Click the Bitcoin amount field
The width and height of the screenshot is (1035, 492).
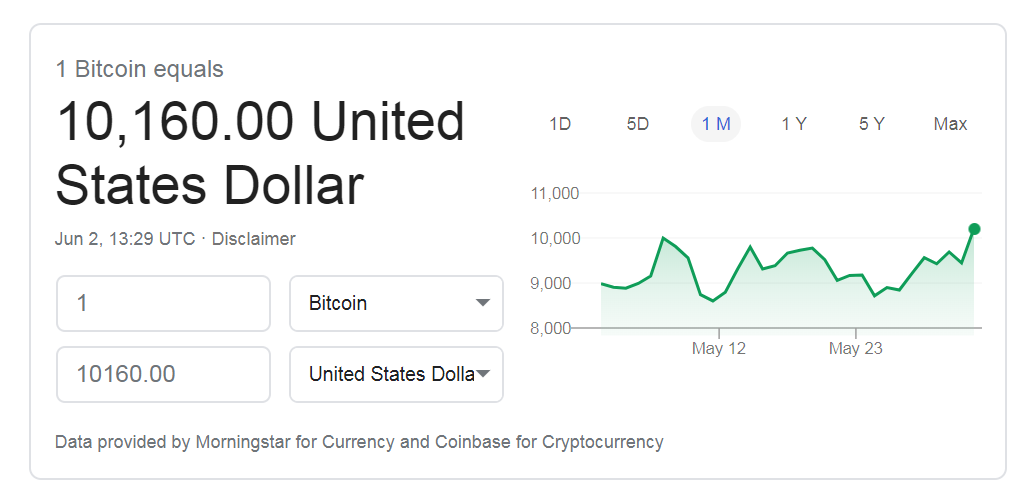[x=163, y=303]
